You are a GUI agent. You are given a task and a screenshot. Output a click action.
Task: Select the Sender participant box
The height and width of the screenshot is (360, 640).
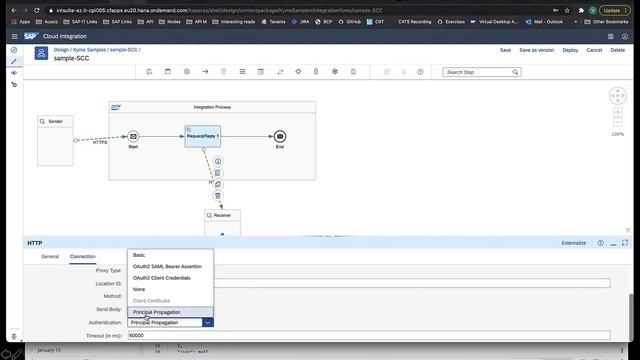click(55, 140)
